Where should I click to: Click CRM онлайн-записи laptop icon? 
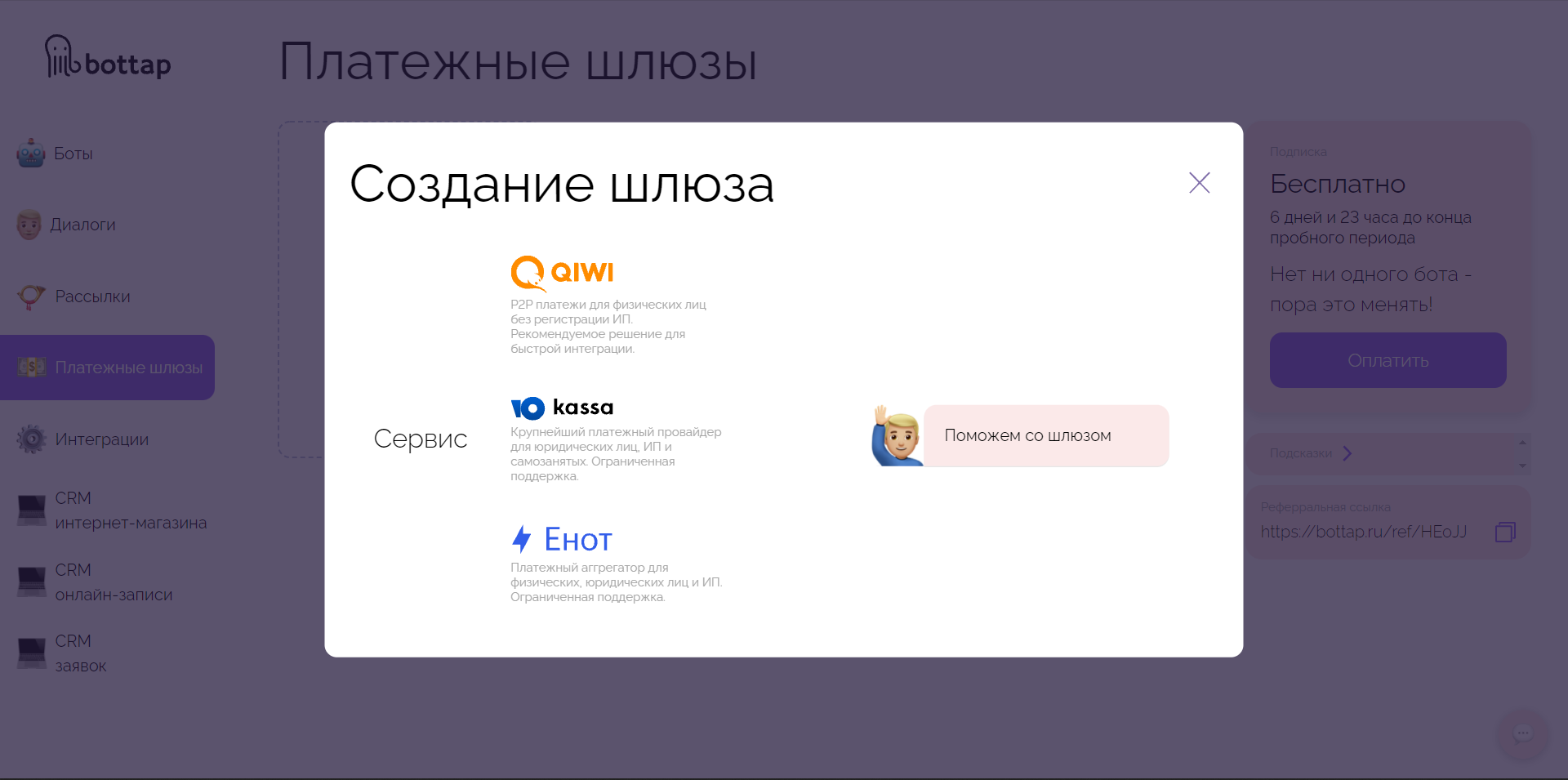coord(32,582)
